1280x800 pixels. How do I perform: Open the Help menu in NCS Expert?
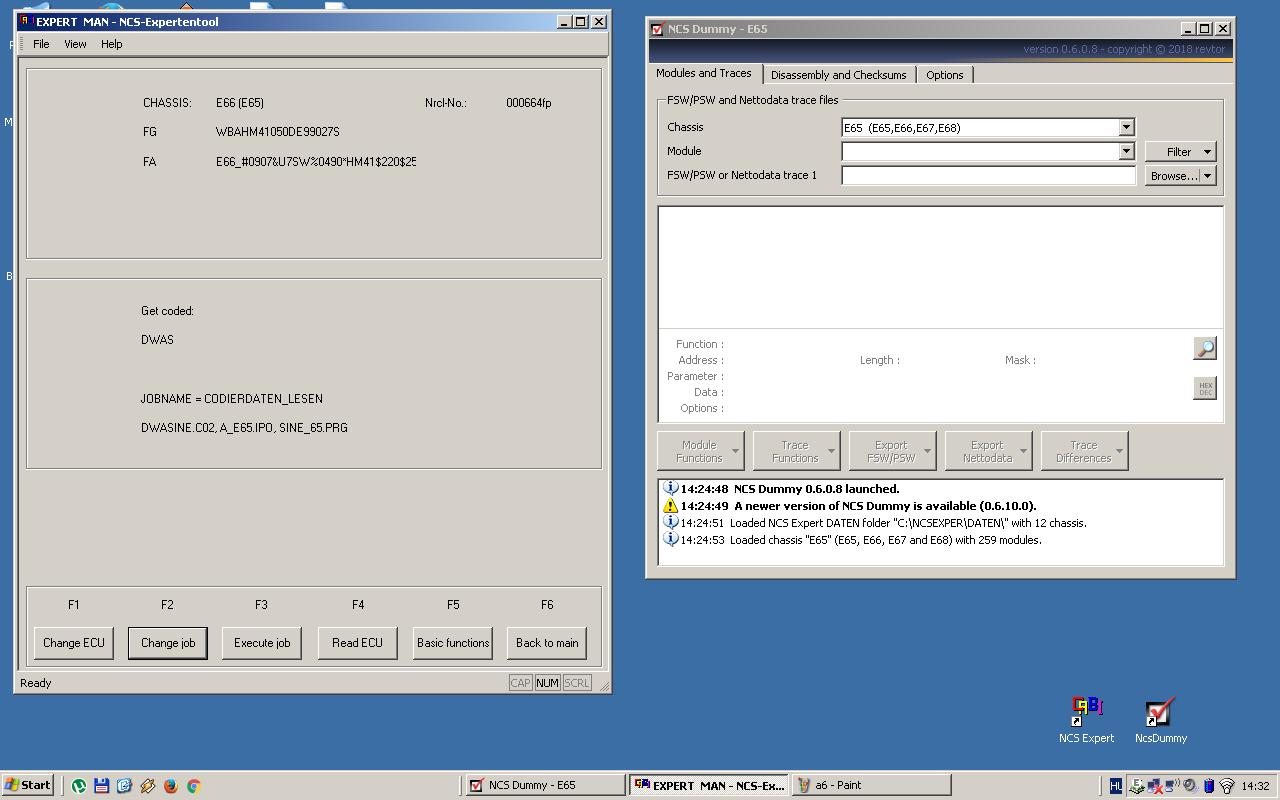click(x=112, y=44)
